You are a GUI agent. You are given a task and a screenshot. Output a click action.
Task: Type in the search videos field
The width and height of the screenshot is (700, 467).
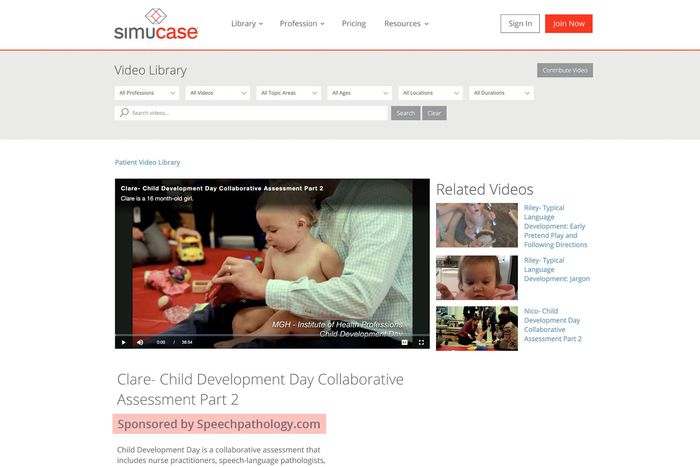255,113
